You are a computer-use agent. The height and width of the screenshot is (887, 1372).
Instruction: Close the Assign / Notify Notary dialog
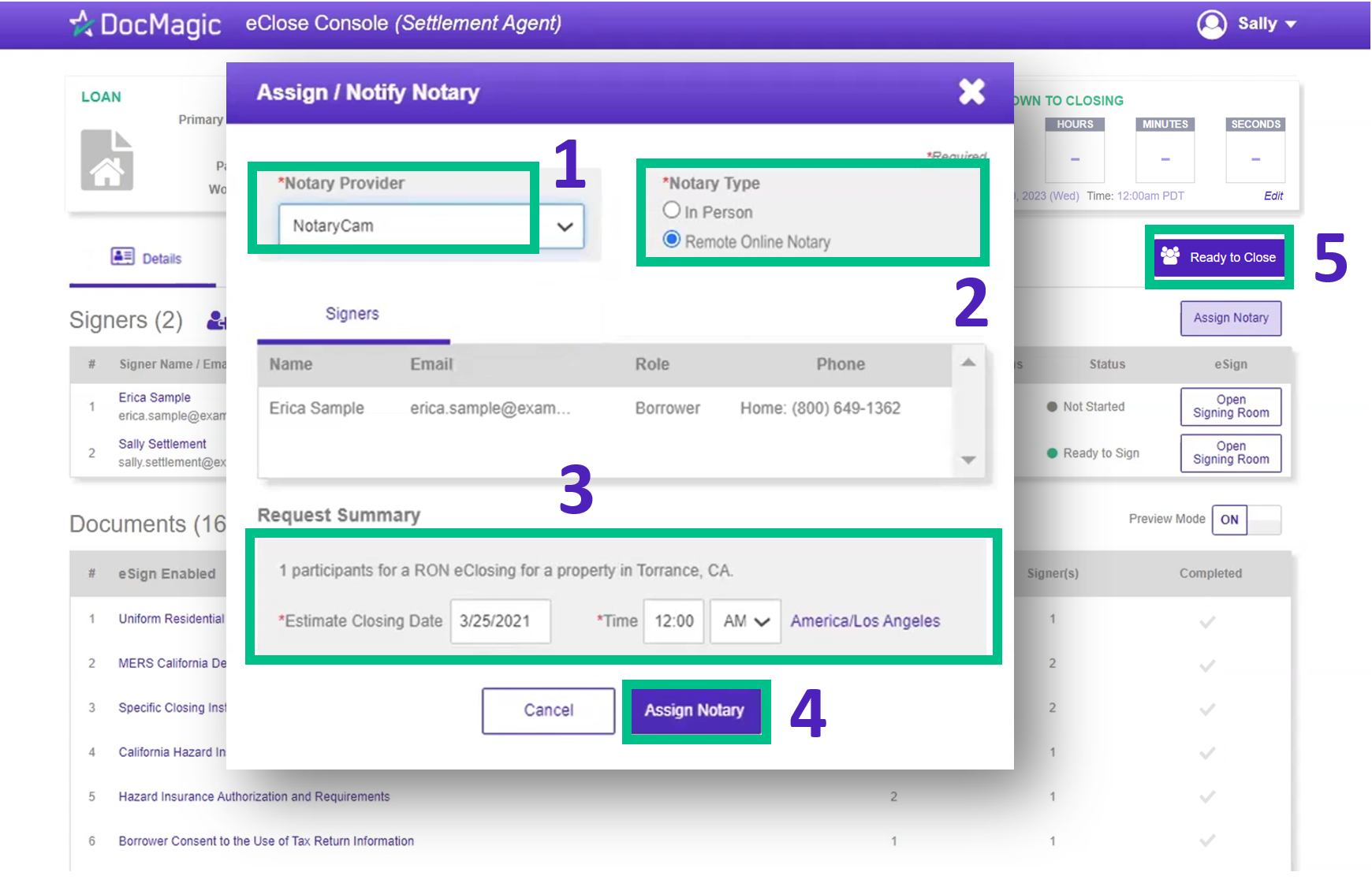point(971,92)
